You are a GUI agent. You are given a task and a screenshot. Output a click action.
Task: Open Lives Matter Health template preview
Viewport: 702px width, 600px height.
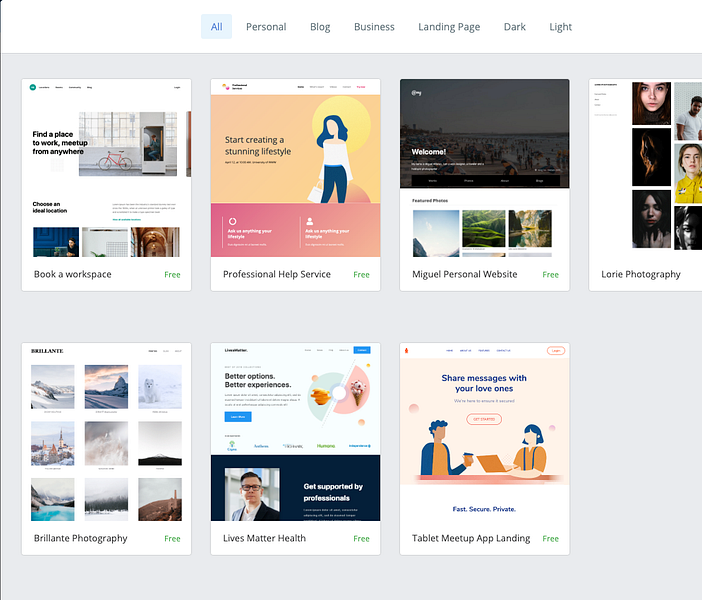[295, 432]
